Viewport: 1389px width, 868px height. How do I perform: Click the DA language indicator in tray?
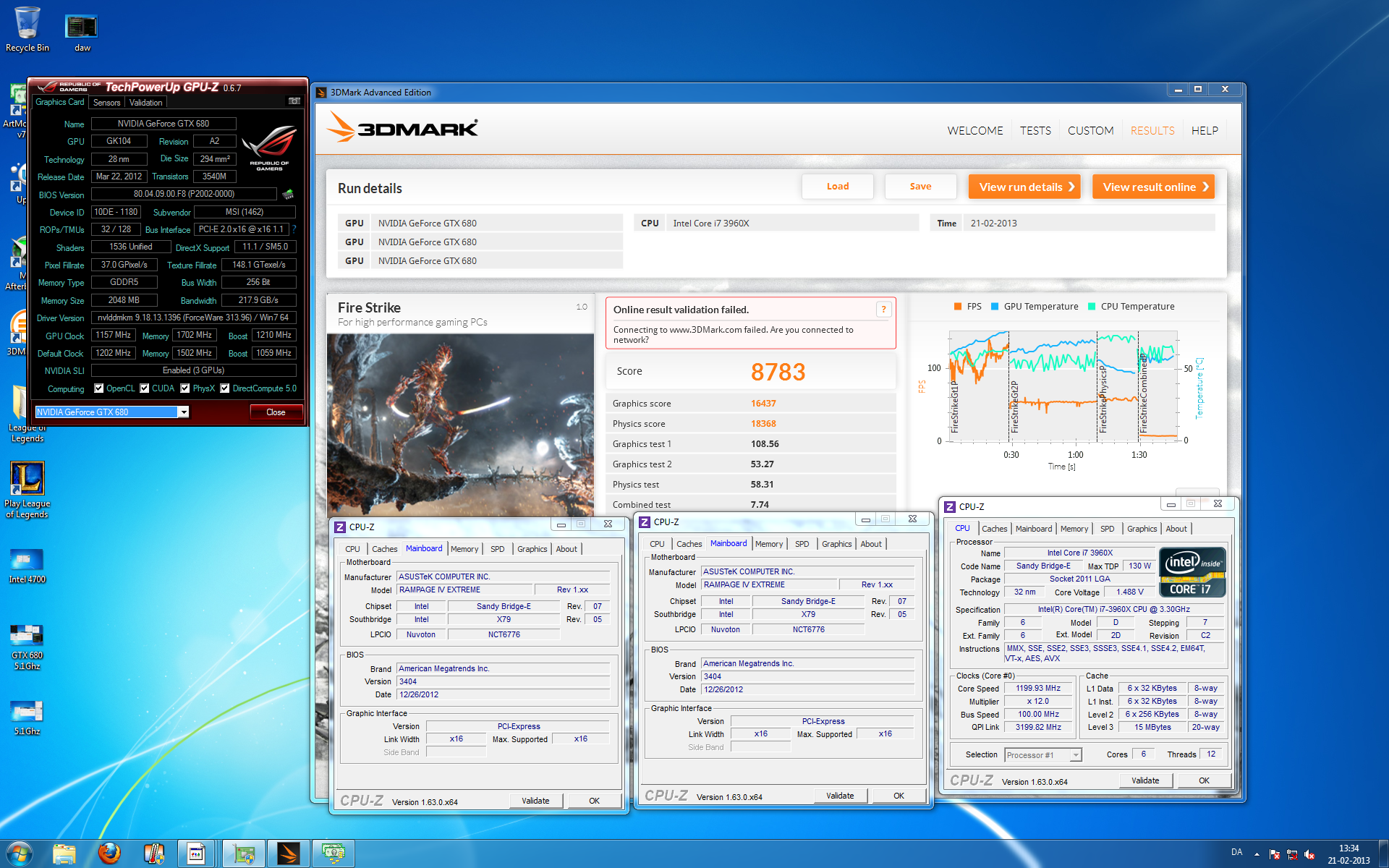coord(1236,852)
